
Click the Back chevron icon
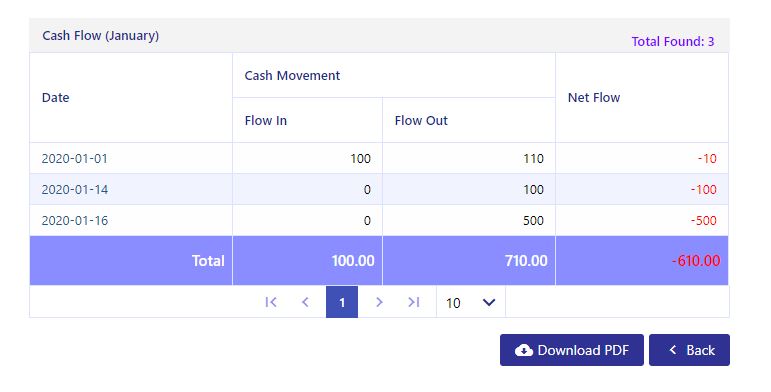point(673,350)
